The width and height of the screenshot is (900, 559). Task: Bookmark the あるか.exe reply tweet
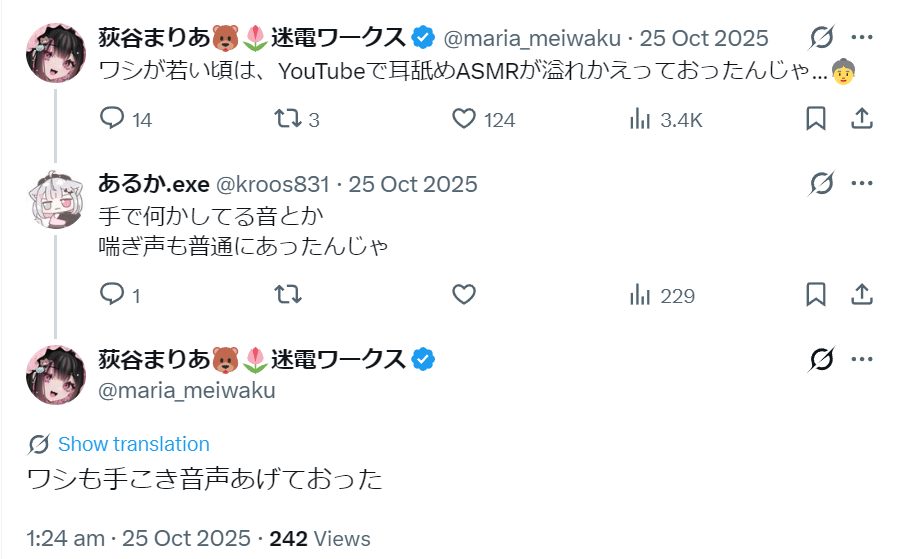pos(816,294)
